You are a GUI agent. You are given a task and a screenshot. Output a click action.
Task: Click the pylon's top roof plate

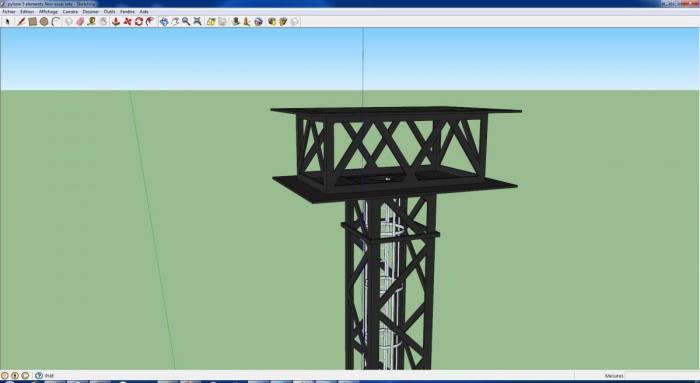point(396,110)
